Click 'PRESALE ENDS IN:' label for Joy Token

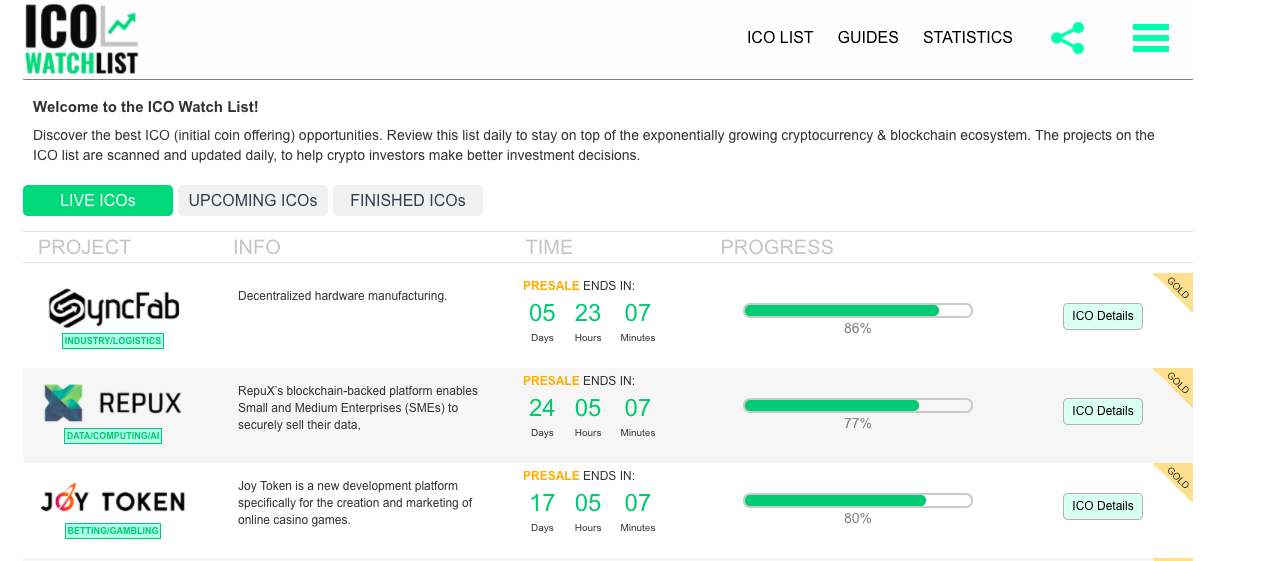point(578,476)
